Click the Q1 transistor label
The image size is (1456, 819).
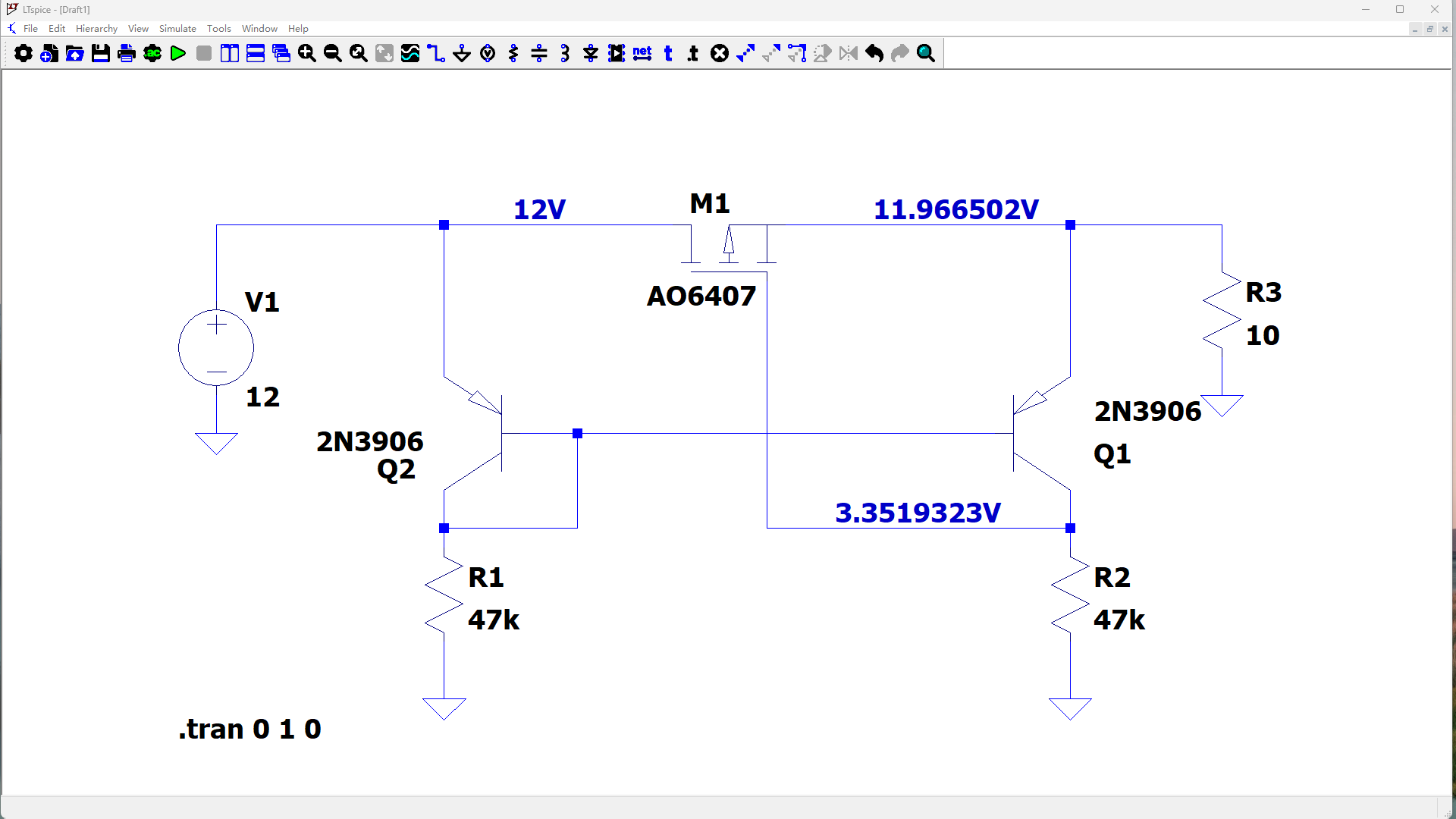point(1112,454)
